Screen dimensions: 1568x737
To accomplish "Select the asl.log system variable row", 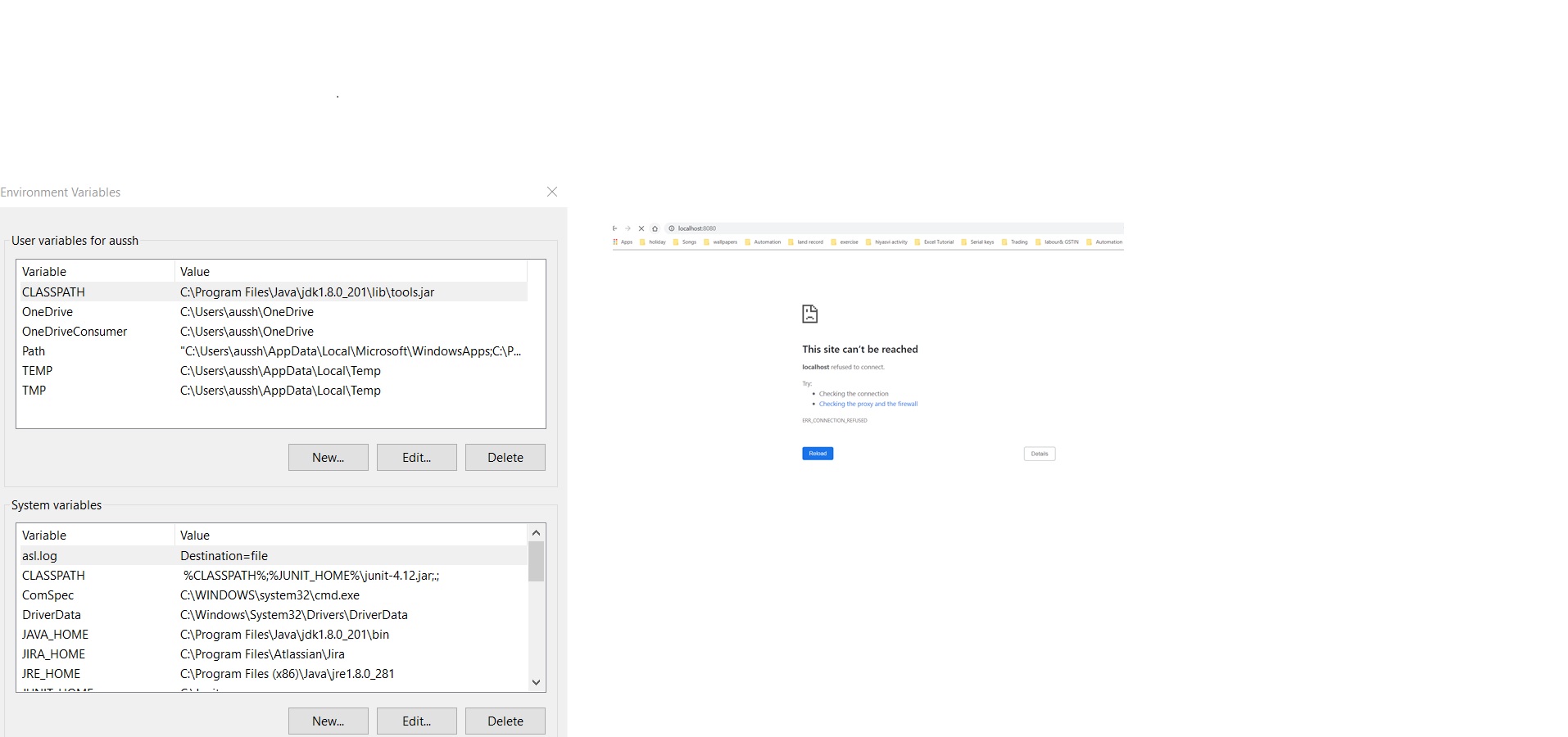I will 274,556.
